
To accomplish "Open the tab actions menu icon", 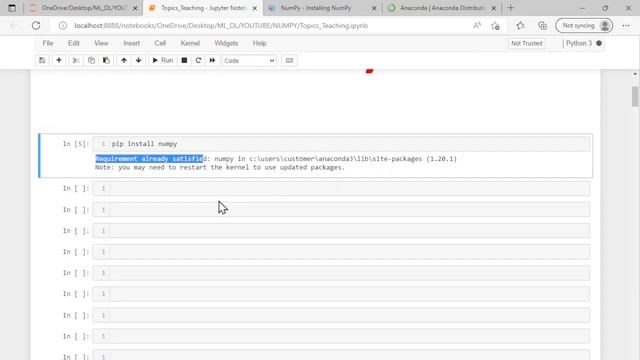I will click(x=12, y=8).
